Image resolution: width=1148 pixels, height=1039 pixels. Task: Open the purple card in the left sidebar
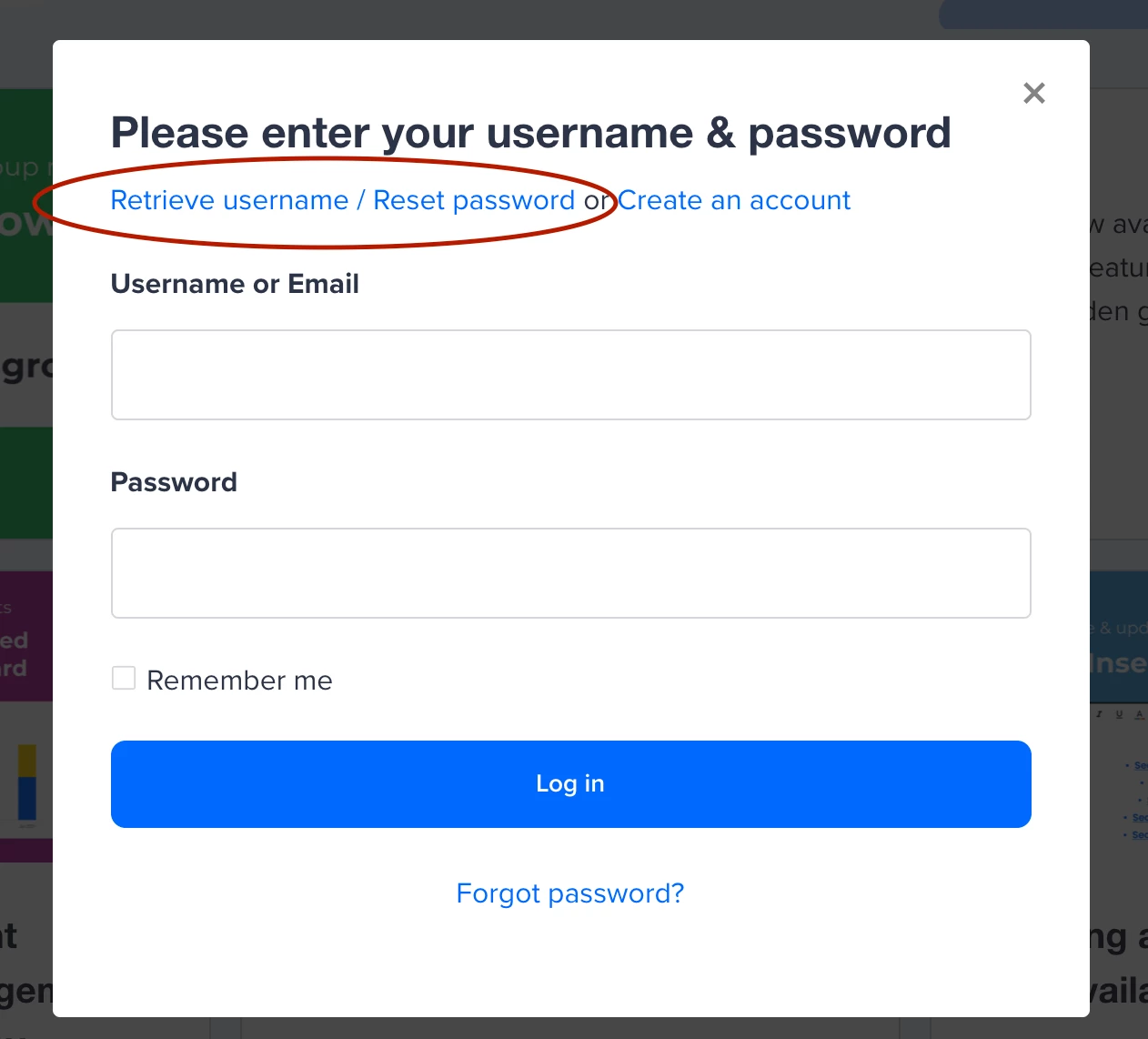point(25,637)
